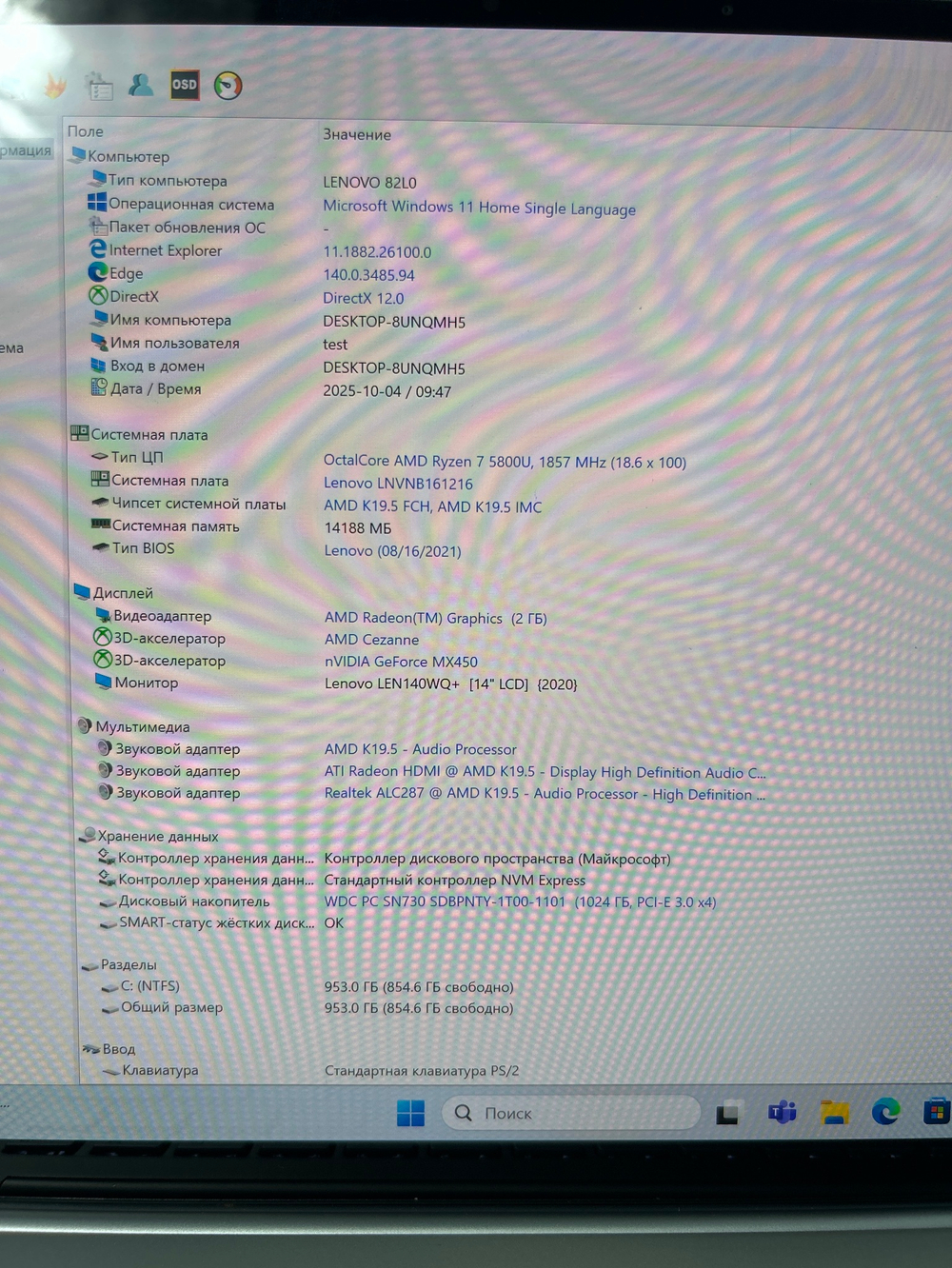Image resolution: width=952 pixels, height=1268 pixels.
Task: Open the ATI Radeon HDMI audio link
Action: (x=545, y=772)
